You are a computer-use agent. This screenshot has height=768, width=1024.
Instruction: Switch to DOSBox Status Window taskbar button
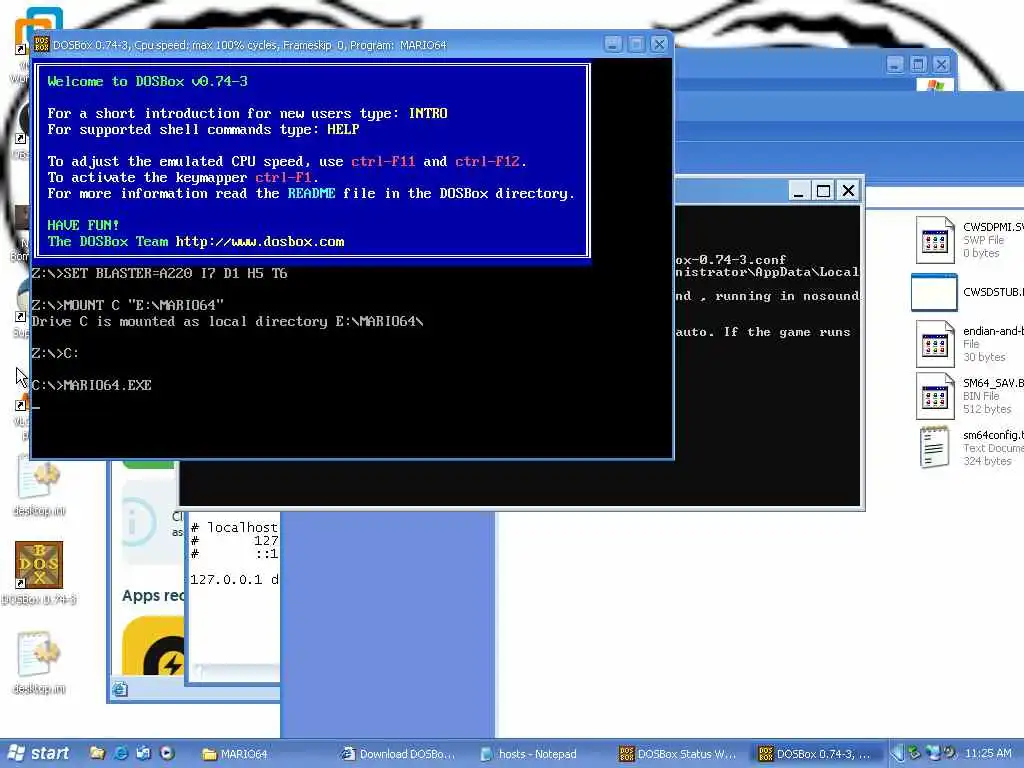click(679, 754)
